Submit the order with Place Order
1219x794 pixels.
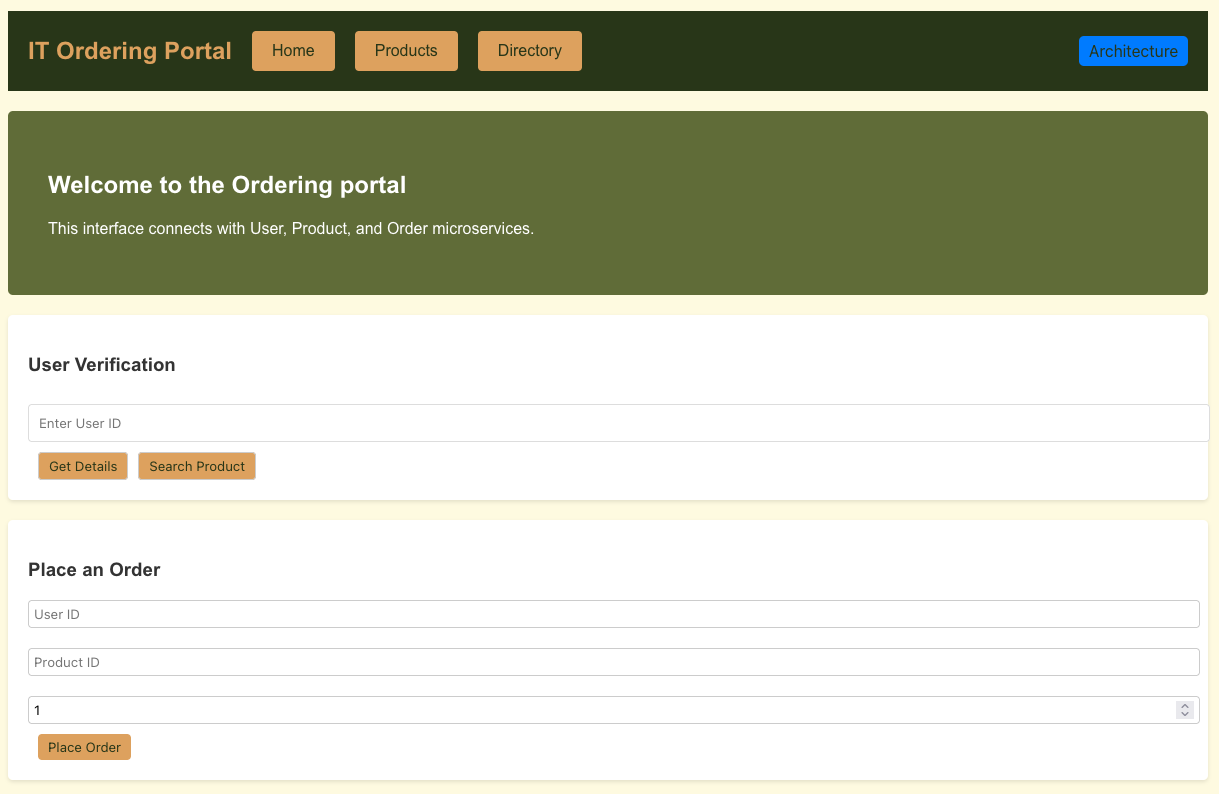(84, 746)
